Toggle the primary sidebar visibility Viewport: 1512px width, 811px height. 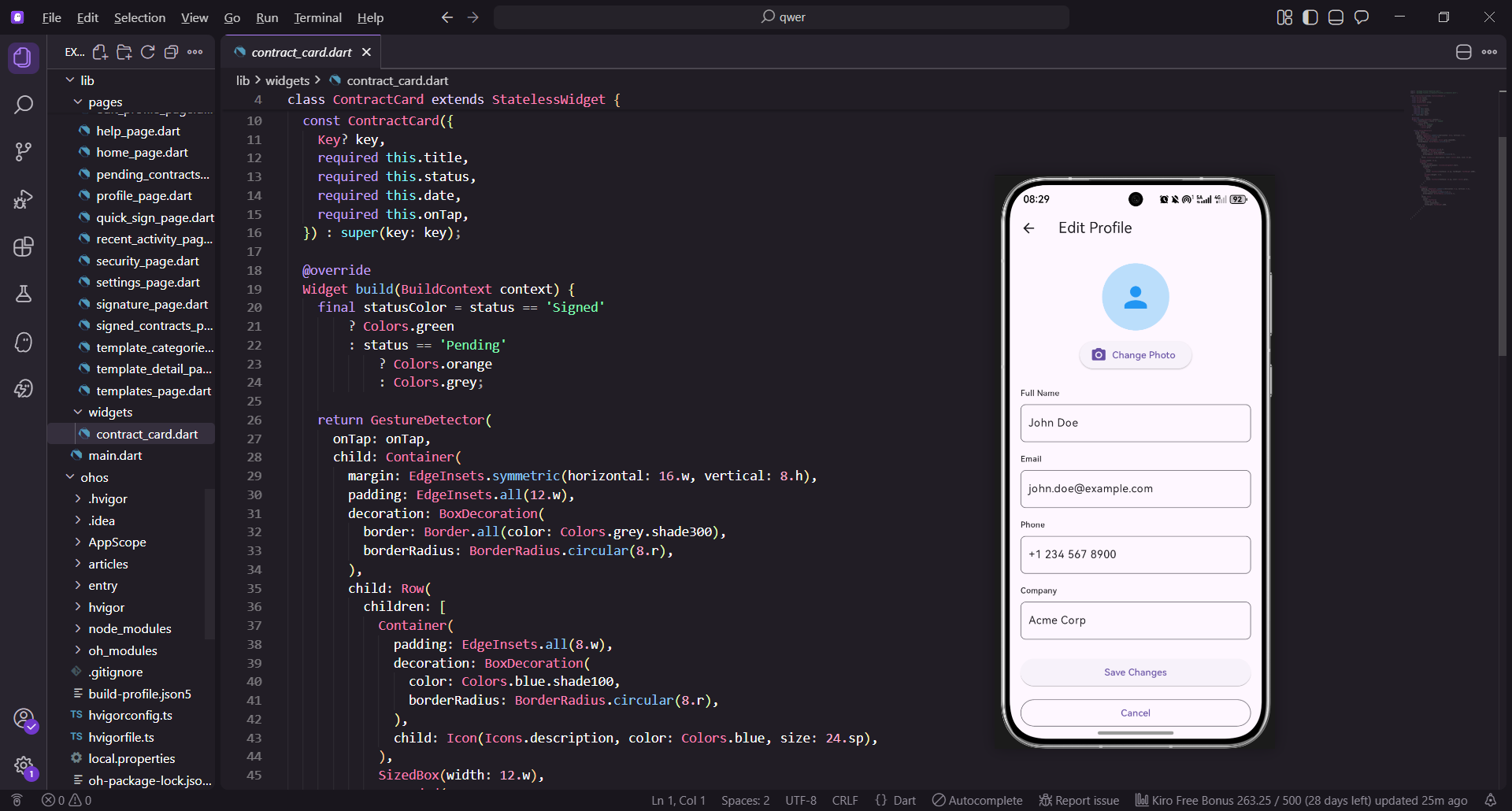[x=1310, y=17]
